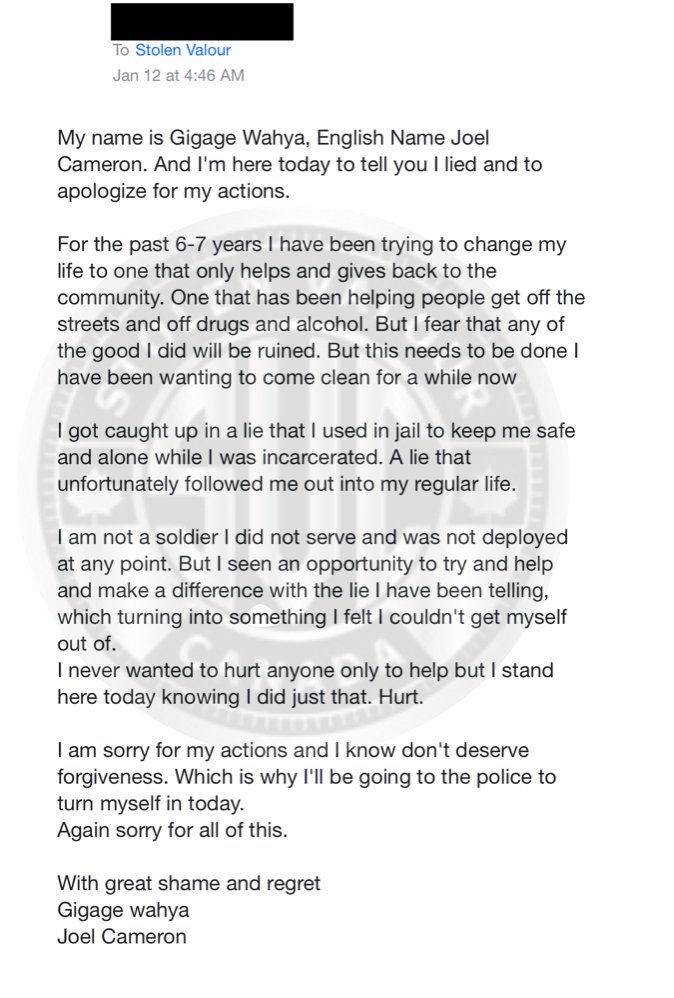Click the Jan 12 at 4:46 AM timestamp

click(178, 75)
